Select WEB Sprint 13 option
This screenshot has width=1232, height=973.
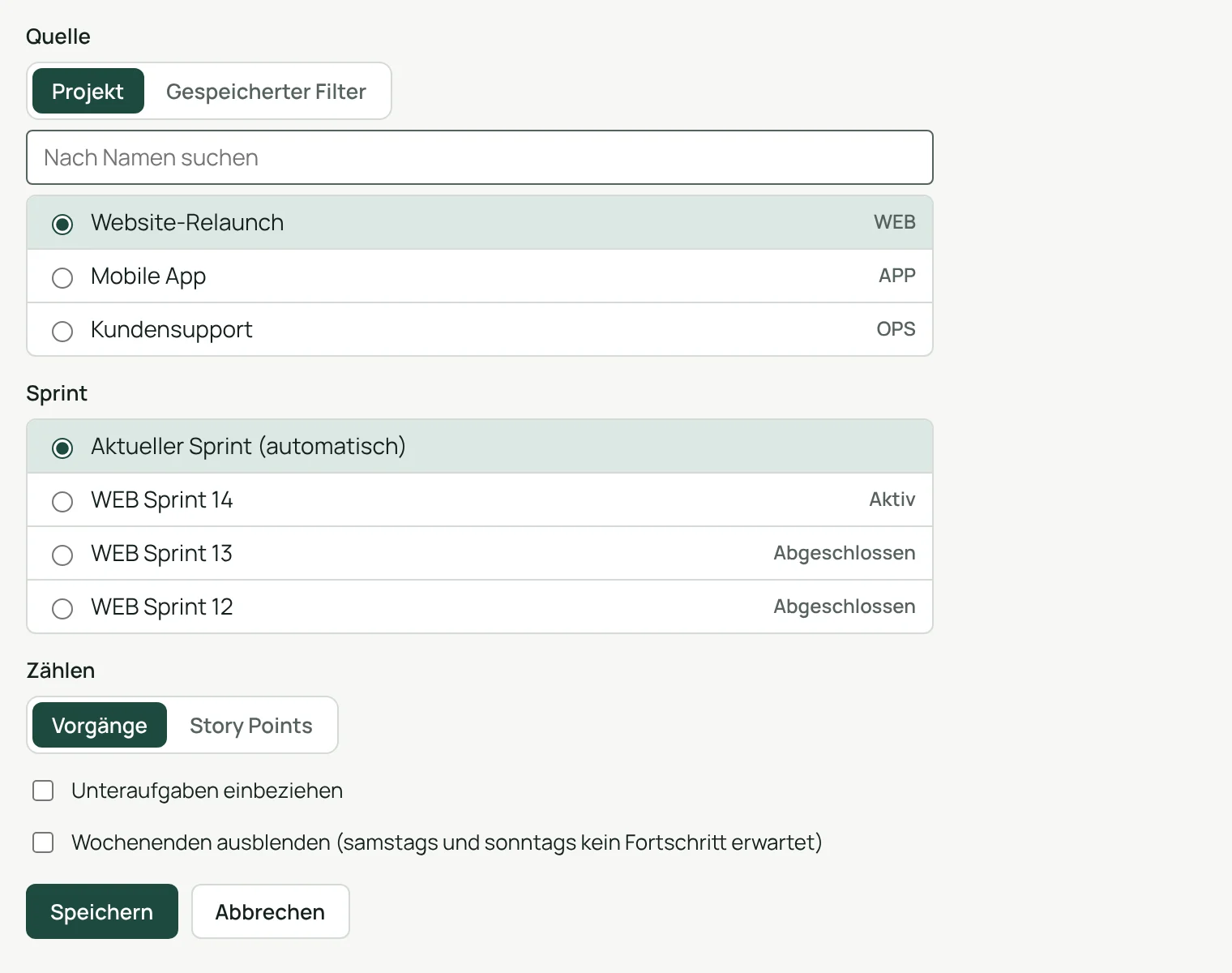480,553
